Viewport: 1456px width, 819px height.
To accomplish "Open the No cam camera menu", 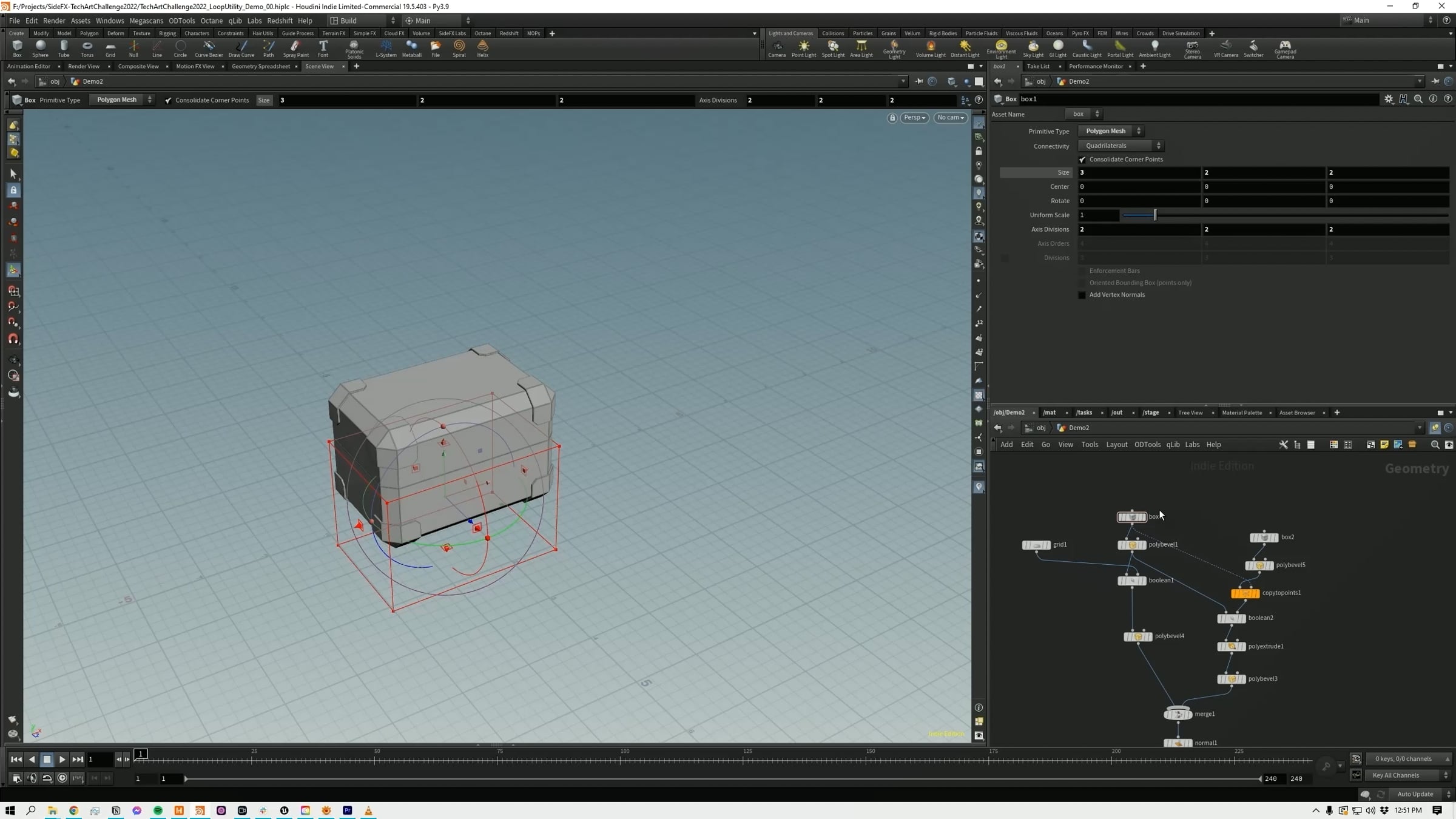I will [950, 118].
